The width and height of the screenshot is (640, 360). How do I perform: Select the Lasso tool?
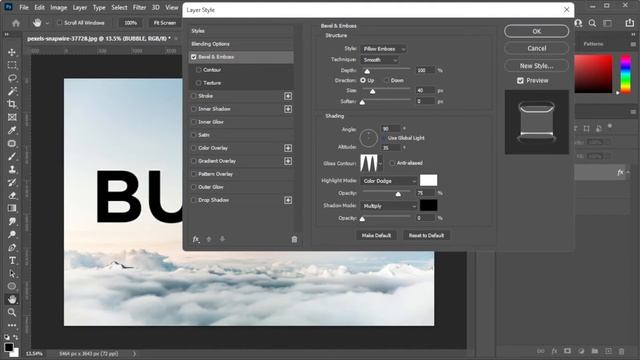tap(12, 78)
